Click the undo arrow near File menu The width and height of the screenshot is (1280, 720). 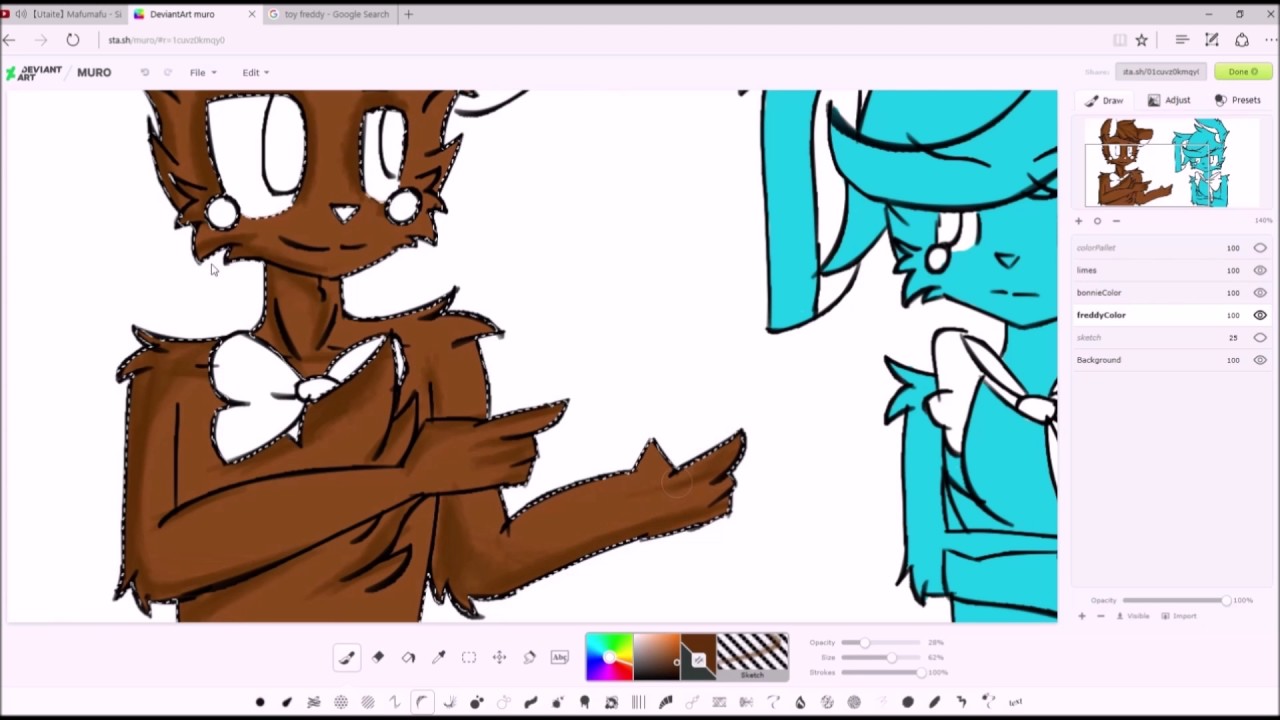(x=145, y=72)
